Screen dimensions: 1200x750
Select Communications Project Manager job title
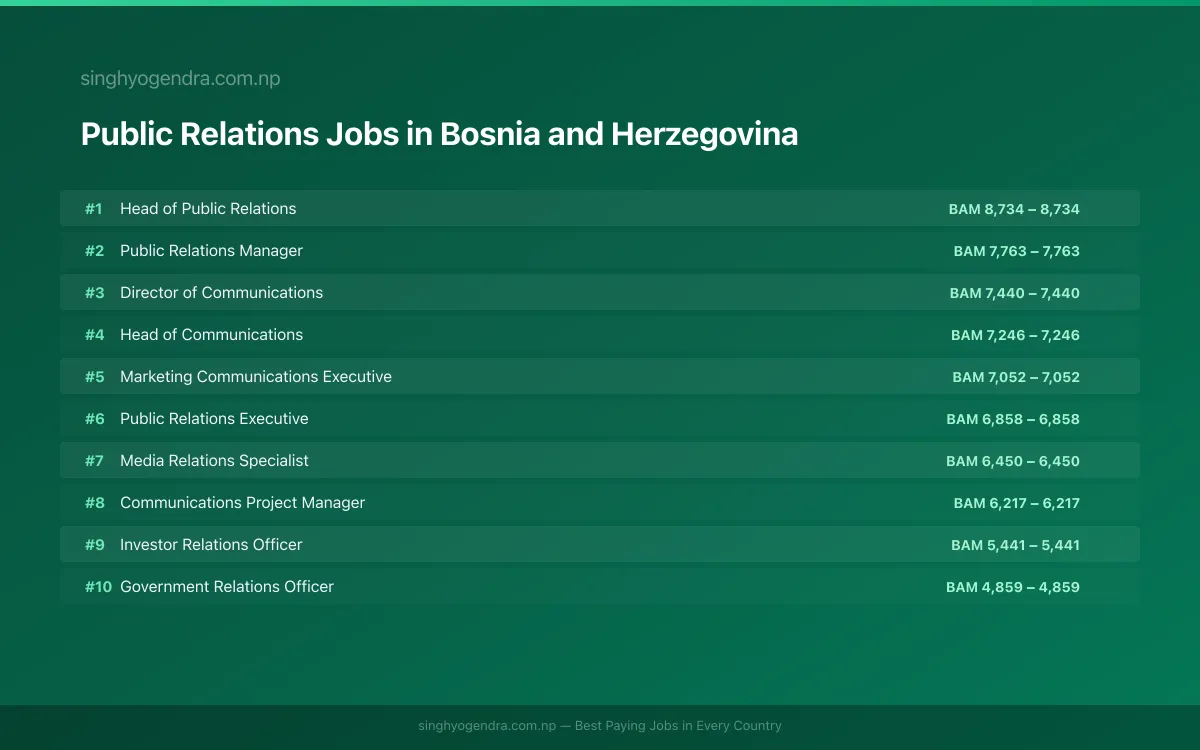pos(243,503)
